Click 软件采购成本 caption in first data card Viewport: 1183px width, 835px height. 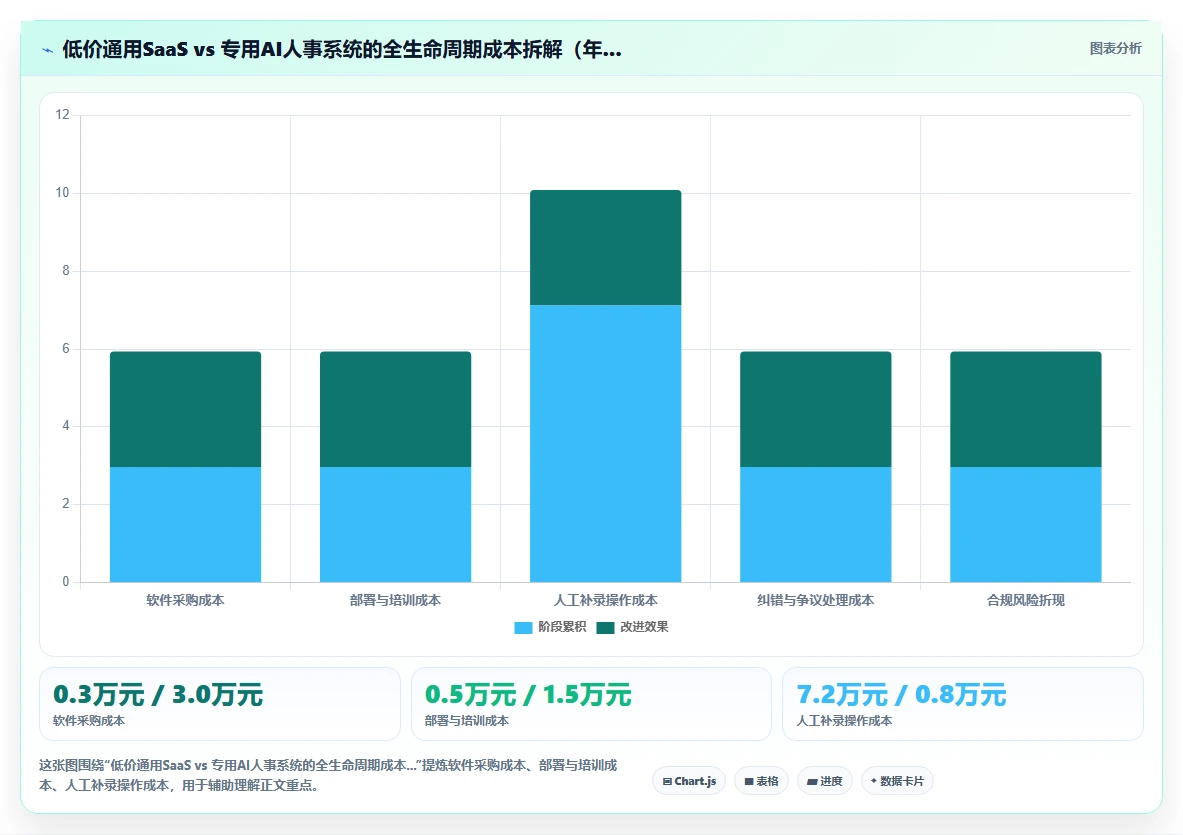click(x=89, y=720)
